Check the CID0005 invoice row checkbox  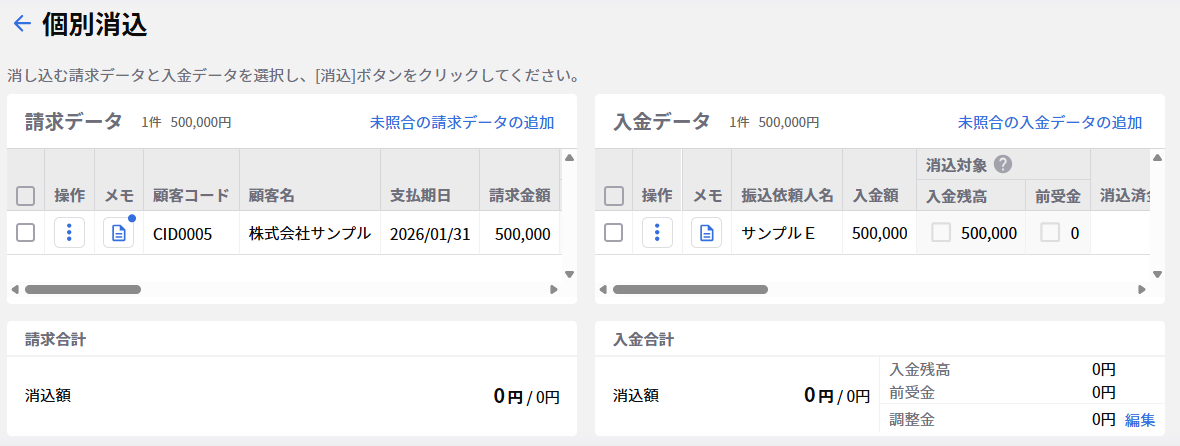tap(26, 233)
